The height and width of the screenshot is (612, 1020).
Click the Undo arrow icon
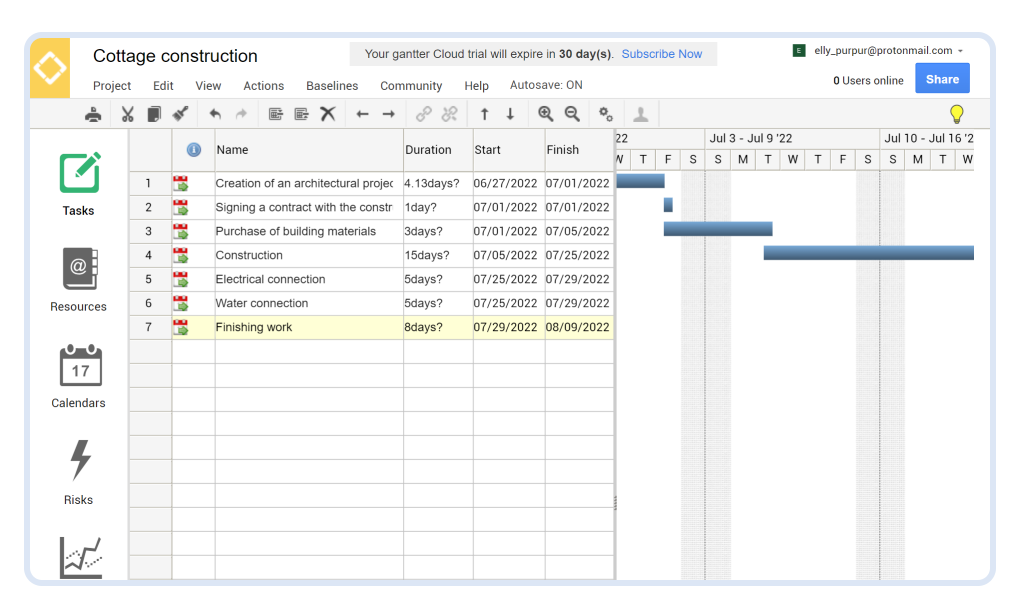215,114
